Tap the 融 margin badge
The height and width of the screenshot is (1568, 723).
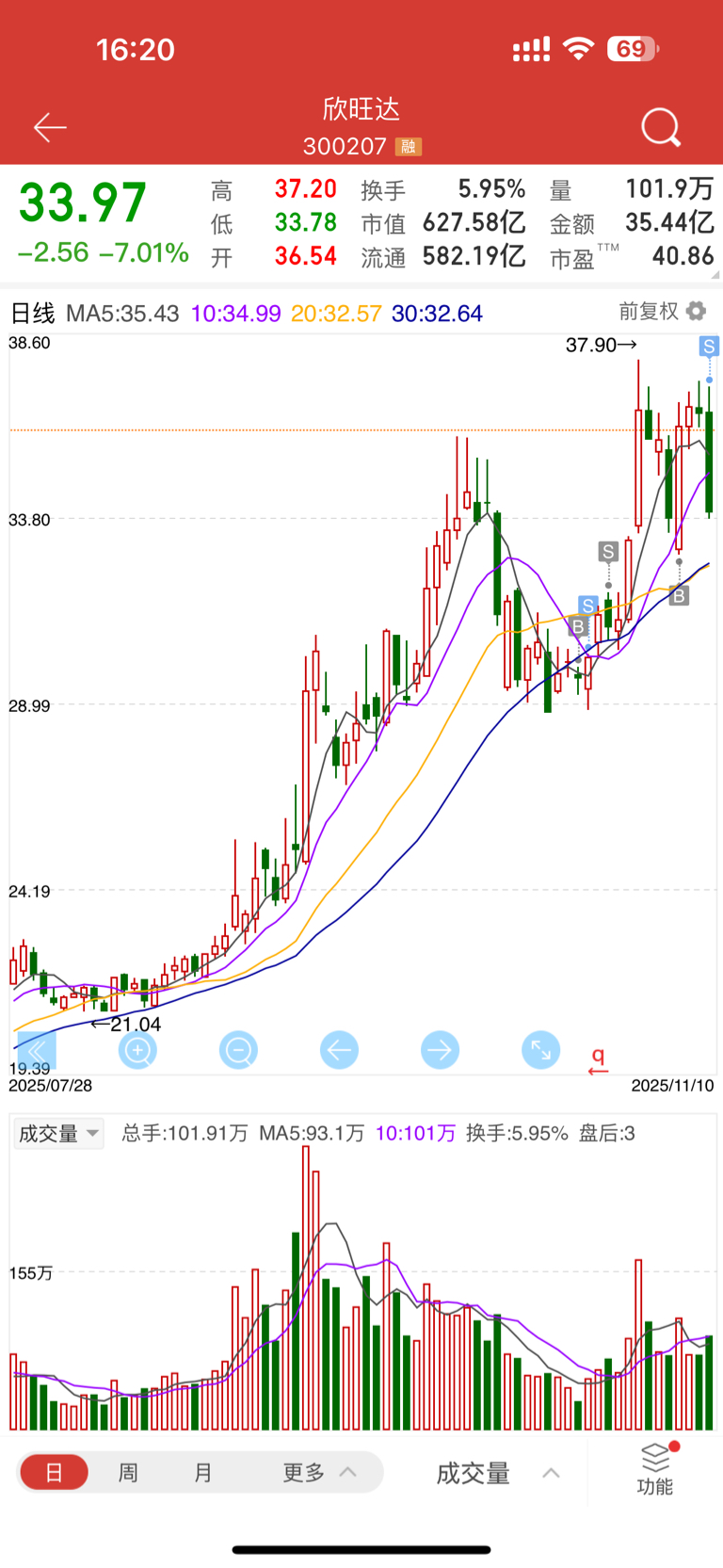coord(408,147)
